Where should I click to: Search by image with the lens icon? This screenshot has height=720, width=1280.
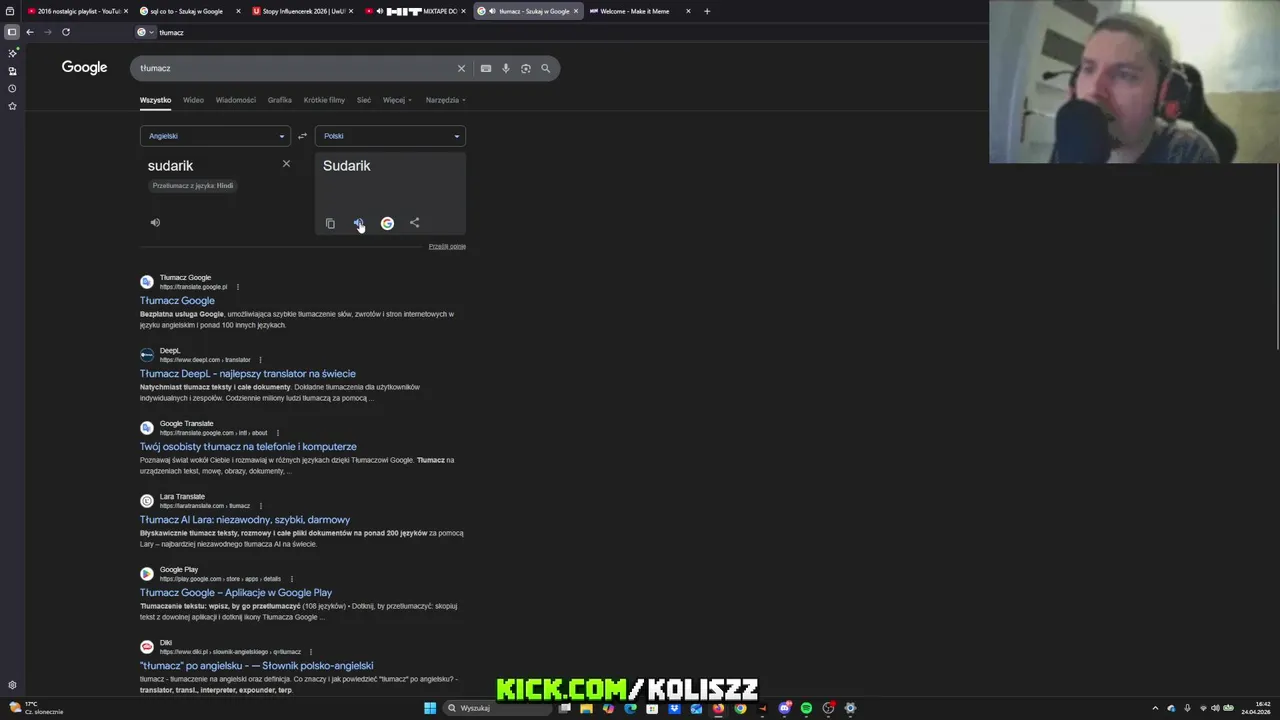point(526,68)
